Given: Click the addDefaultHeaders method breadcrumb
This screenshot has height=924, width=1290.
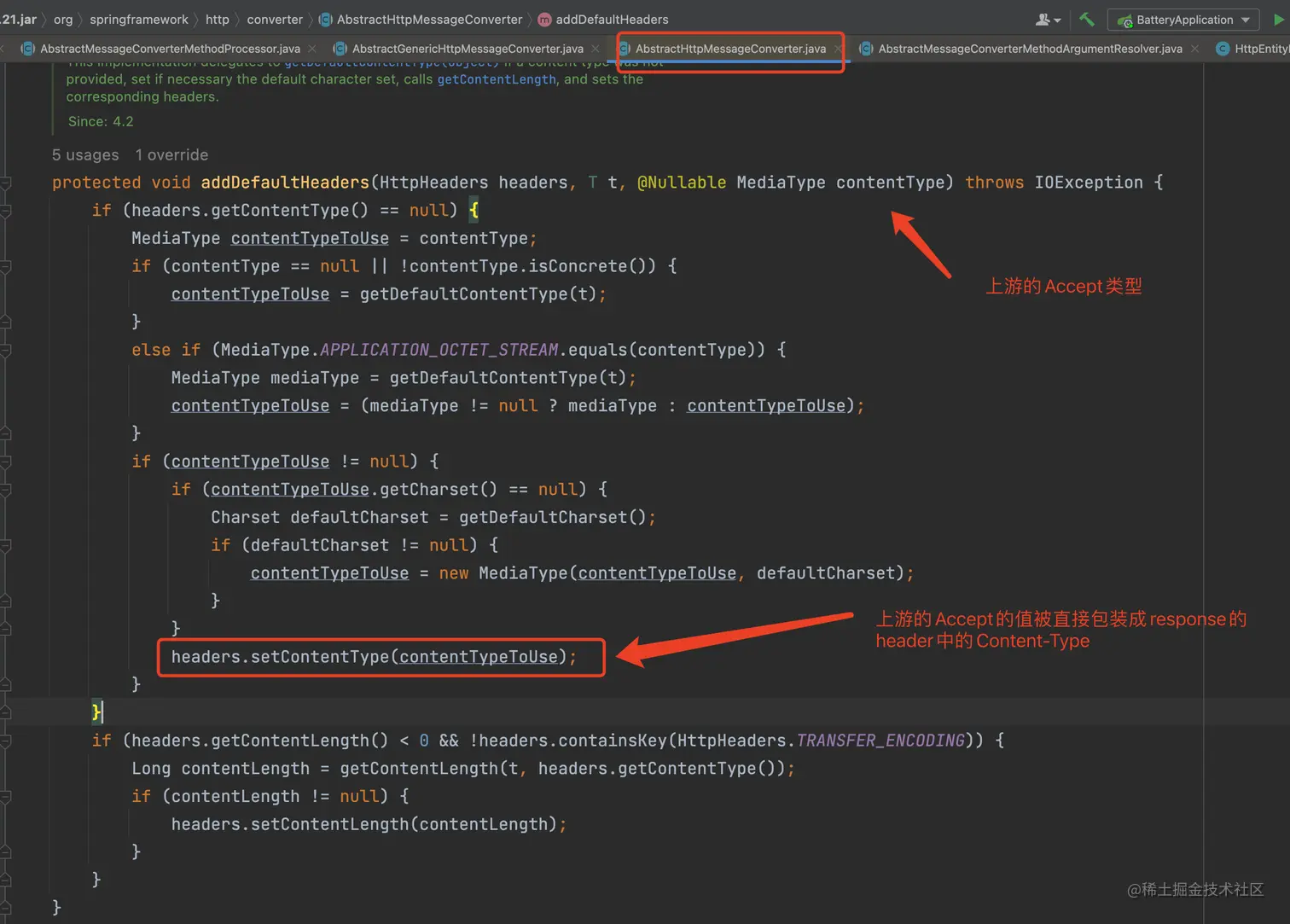Looking at the screenshot, I should click(x=603, y=19).
